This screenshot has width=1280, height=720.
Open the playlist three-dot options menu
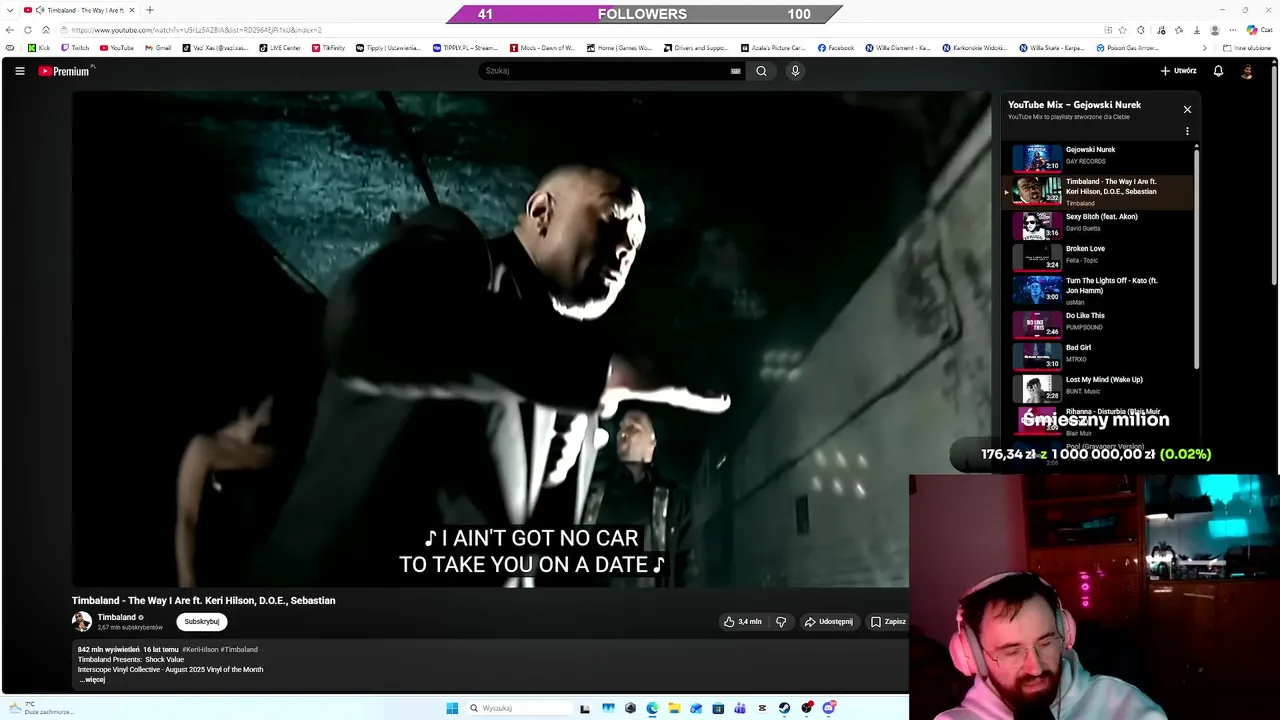tap(1187, 131)
